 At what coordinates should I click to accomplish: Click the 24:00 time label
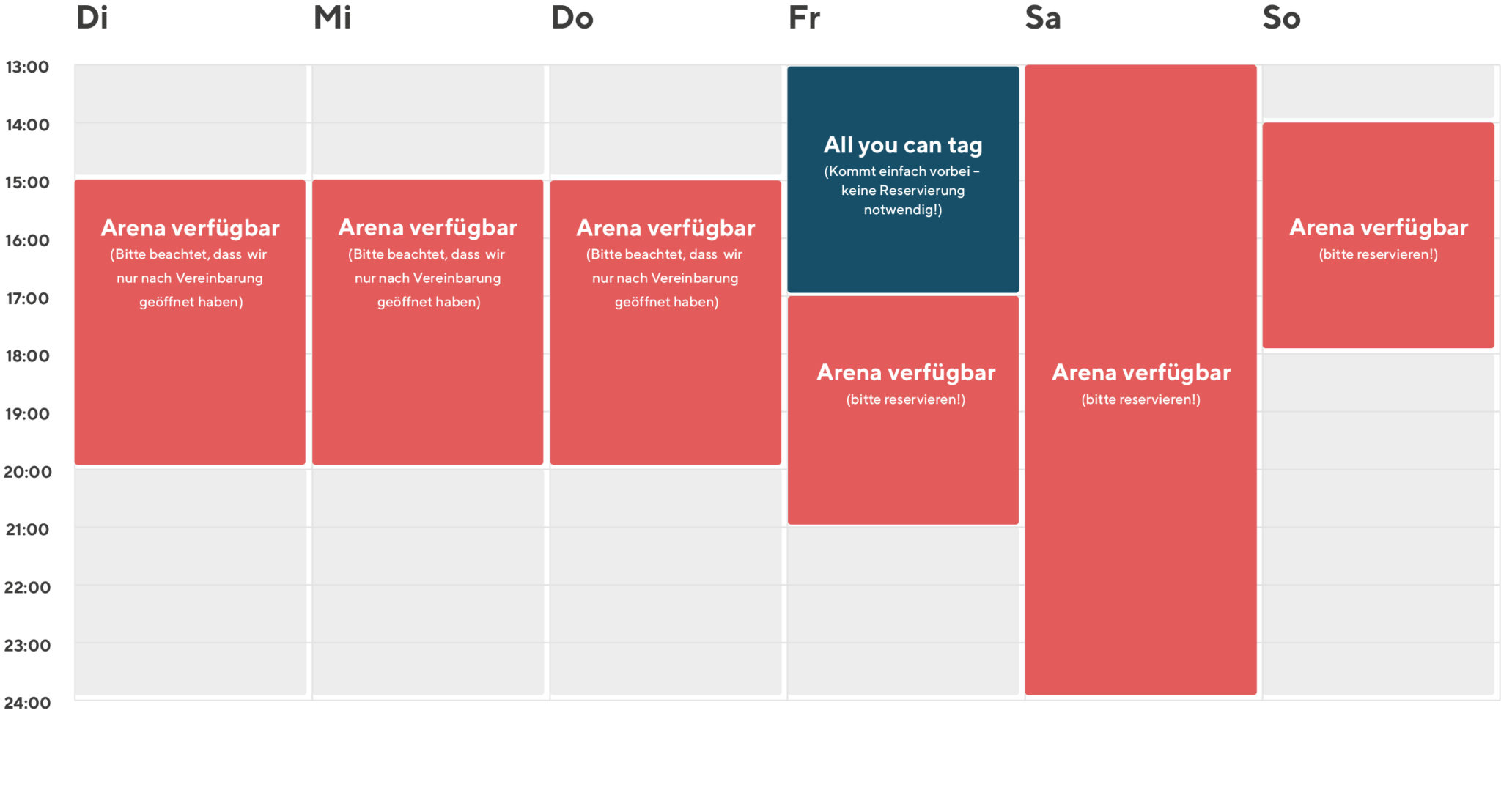pyautogui.click(x=27, y=704)
